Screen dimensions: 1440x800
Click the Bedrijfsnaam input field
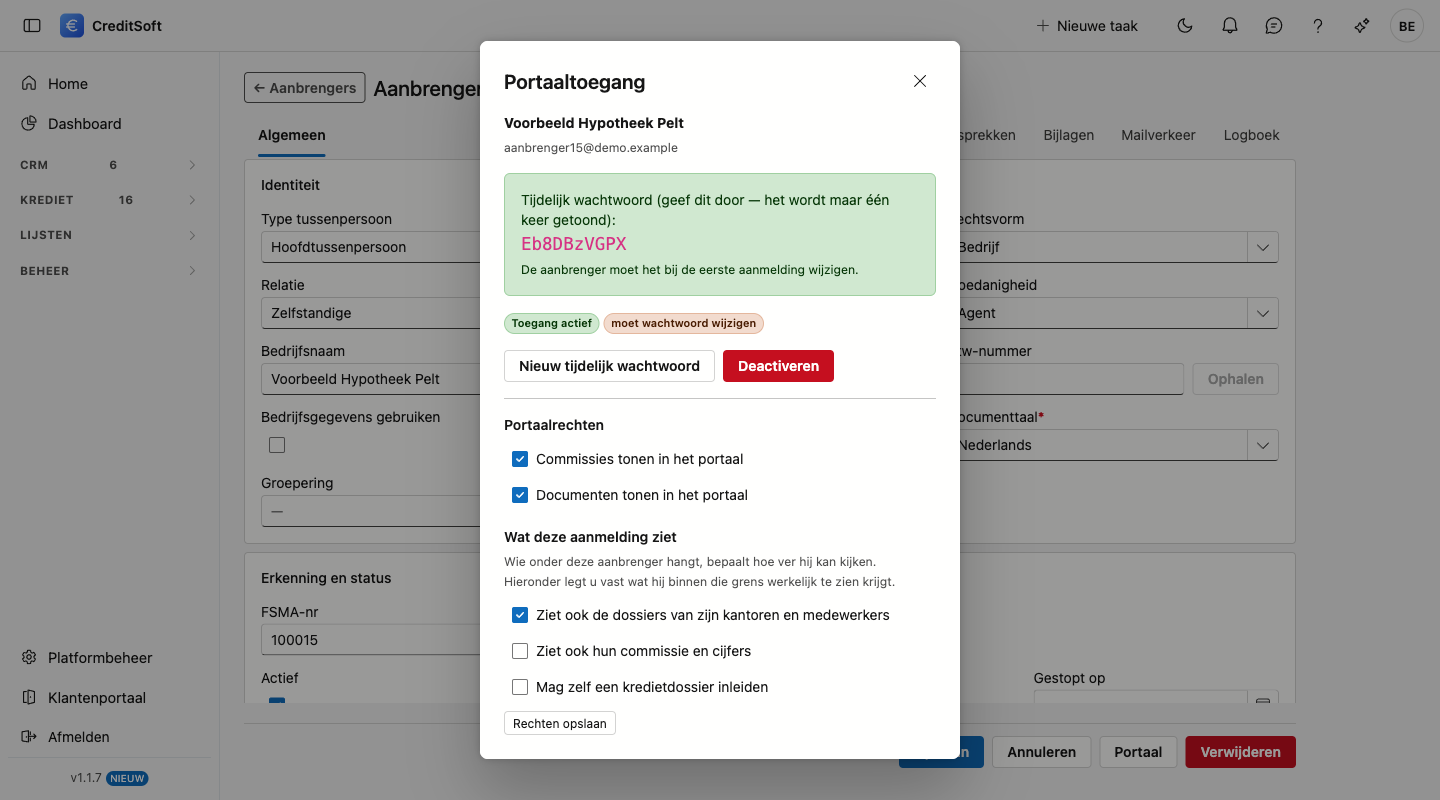point(371,379)
